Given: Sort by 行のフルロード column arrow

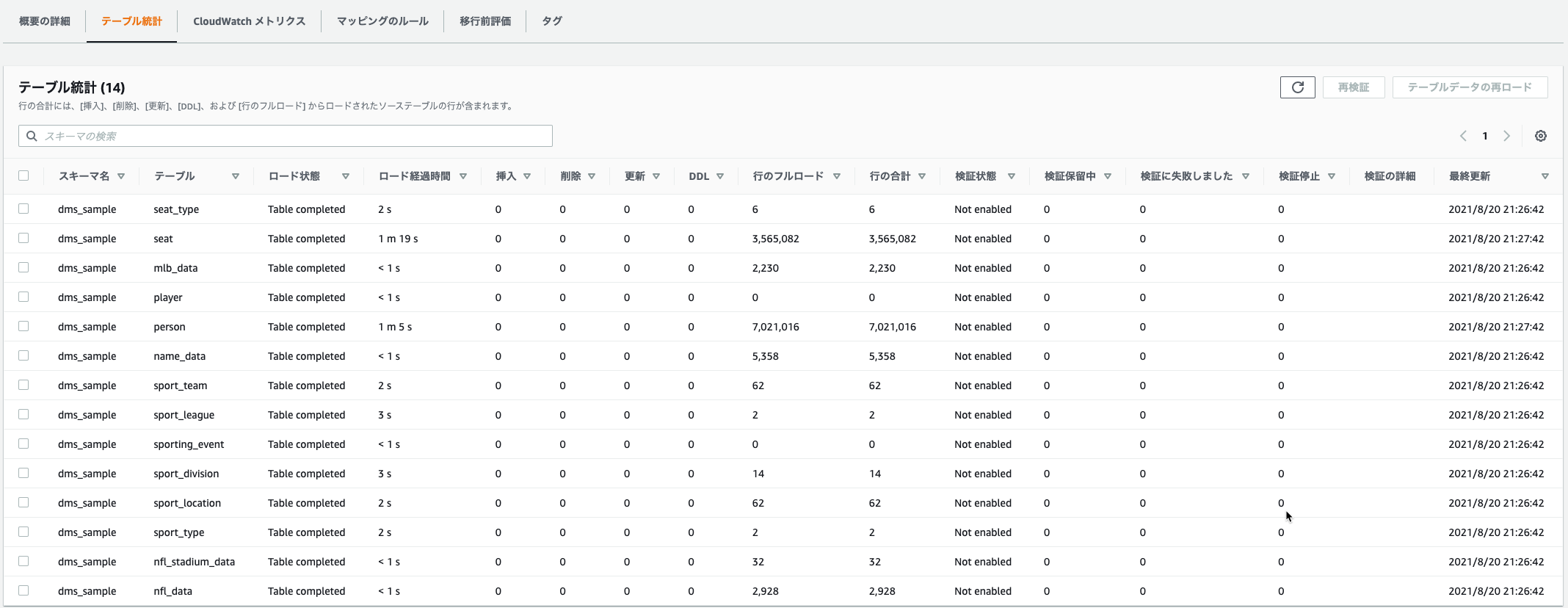Looking at the screenshot, I should 837,176.
